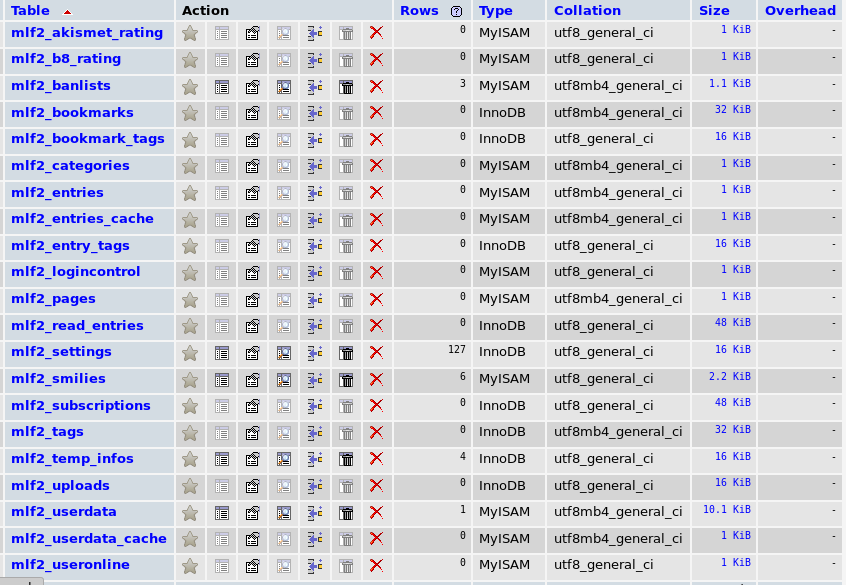Browse the mlf2_settings table
The width and height of the screenshot is (846, 585).
221,353
